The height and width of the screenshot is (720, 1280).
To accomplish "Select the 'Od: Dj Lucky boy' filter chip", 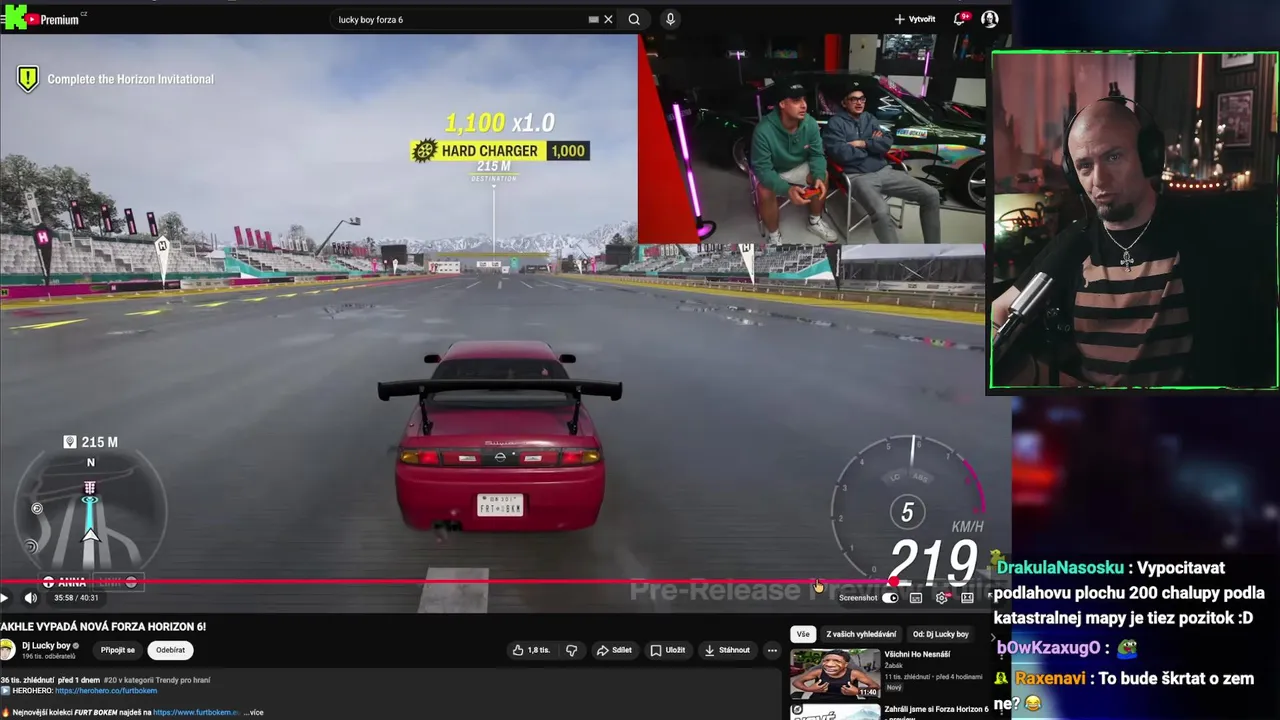I will [940, 634].
